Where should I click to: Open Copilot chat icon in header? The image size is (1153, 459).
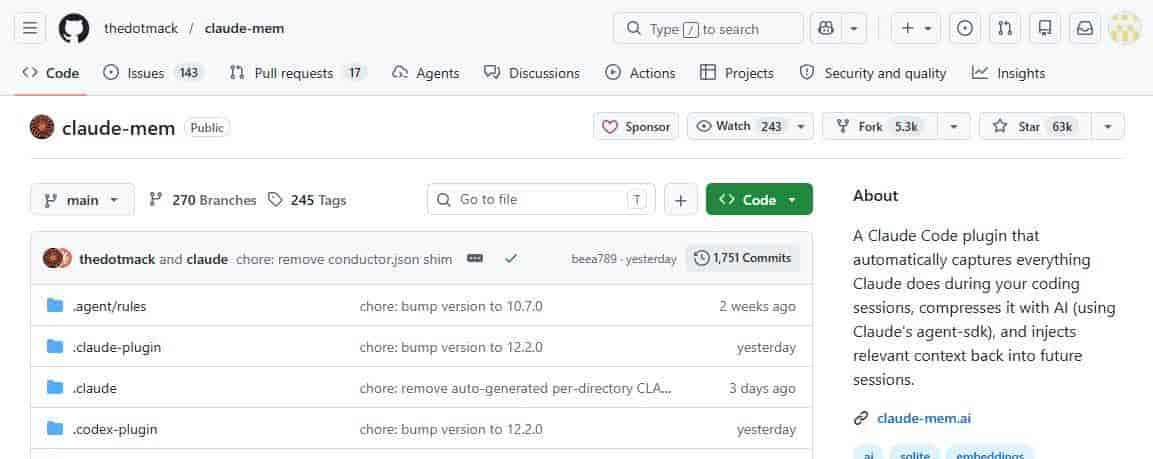coord(825,28)
